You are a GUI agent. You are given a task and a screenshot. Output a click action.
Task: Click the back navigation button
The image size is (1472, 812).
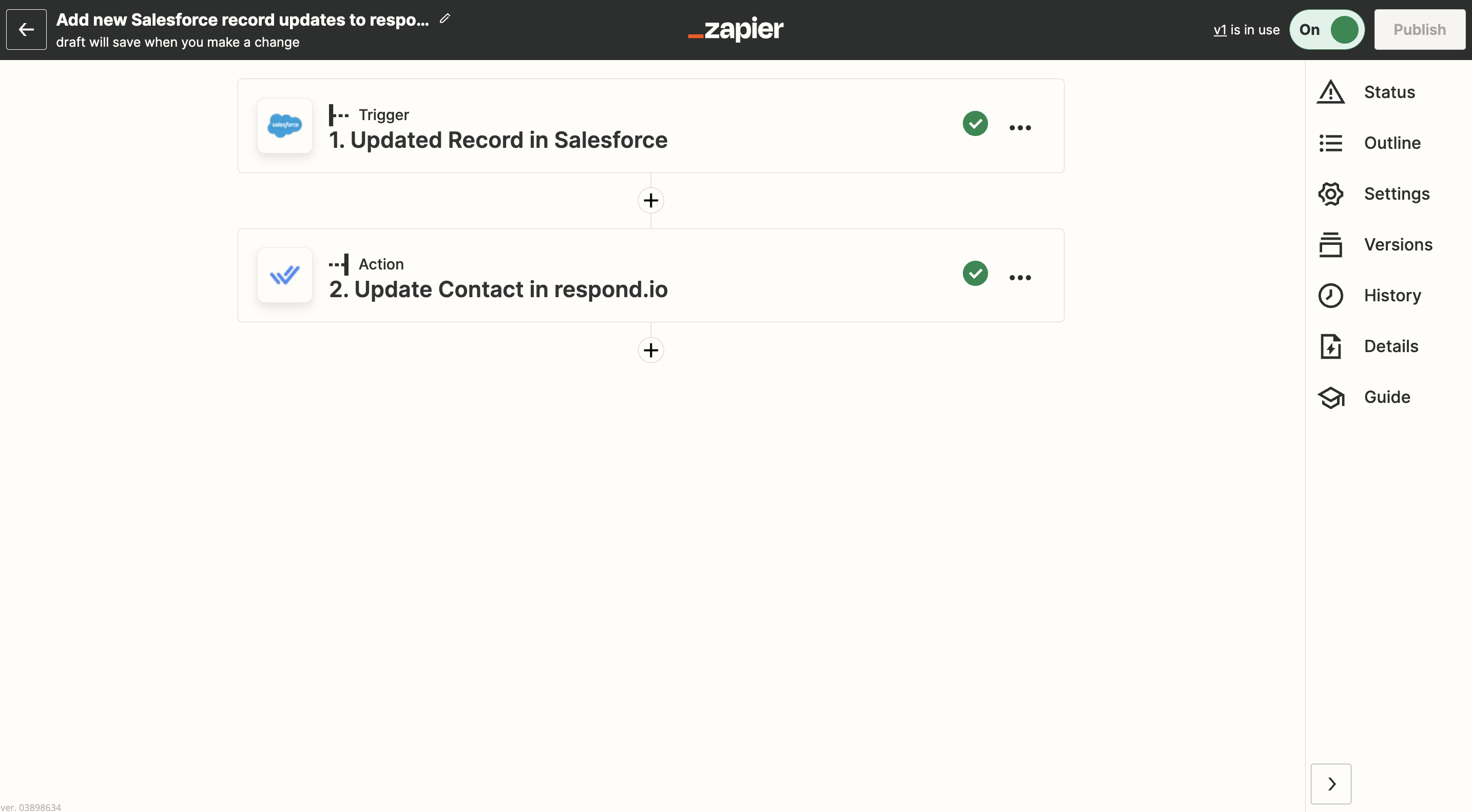[x=26, y=29]
